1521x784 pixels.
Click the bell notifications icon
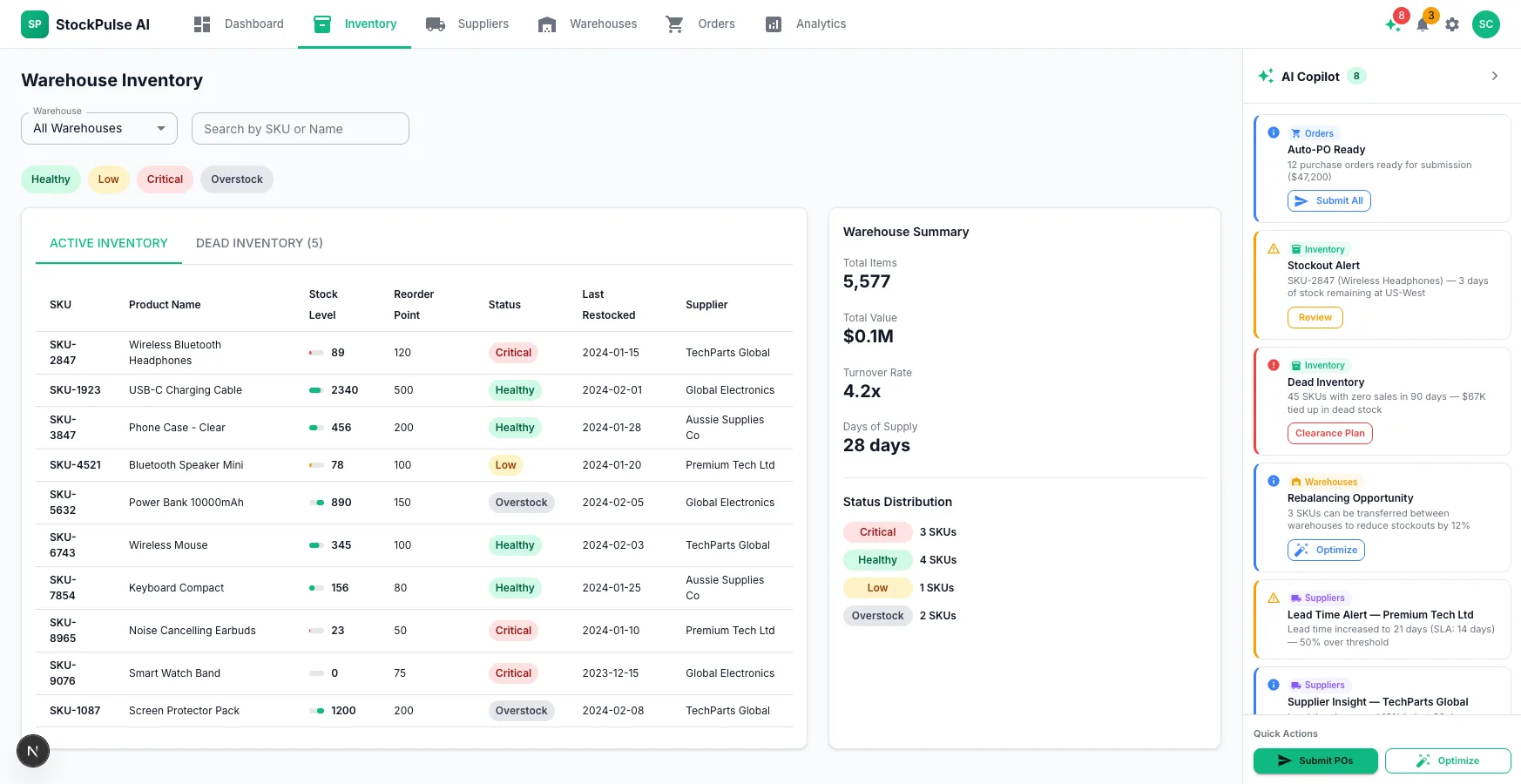(x=1423, y=24)
